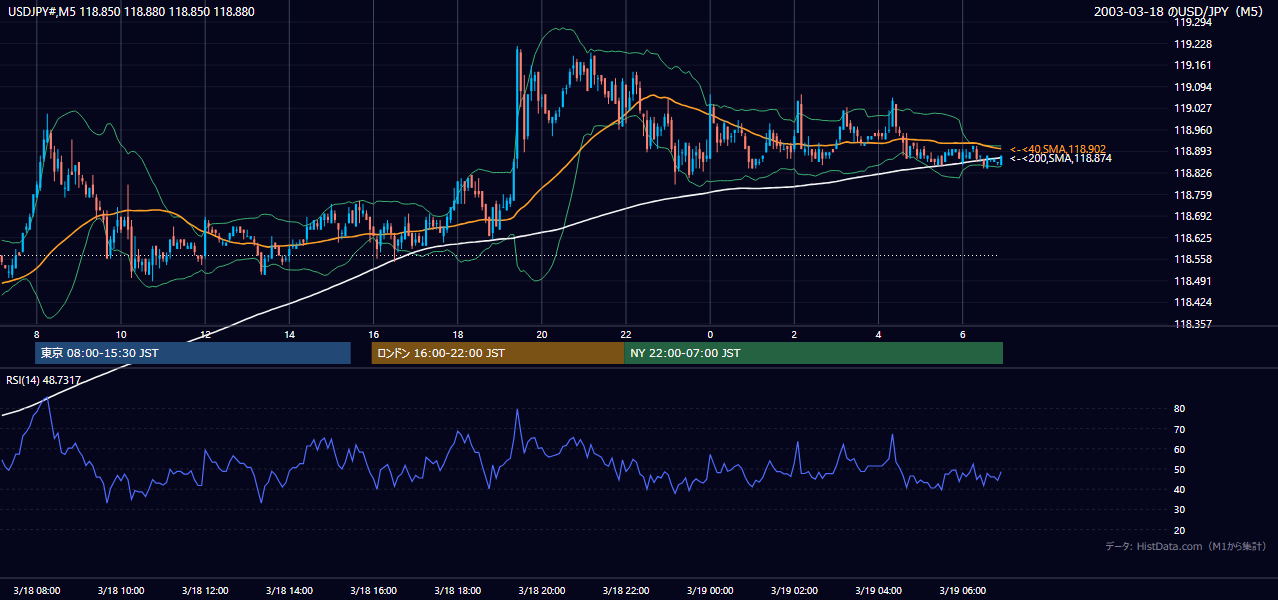Click price axis label 118.759
Screen dimensions: 1278x600
click(1192, 195)
